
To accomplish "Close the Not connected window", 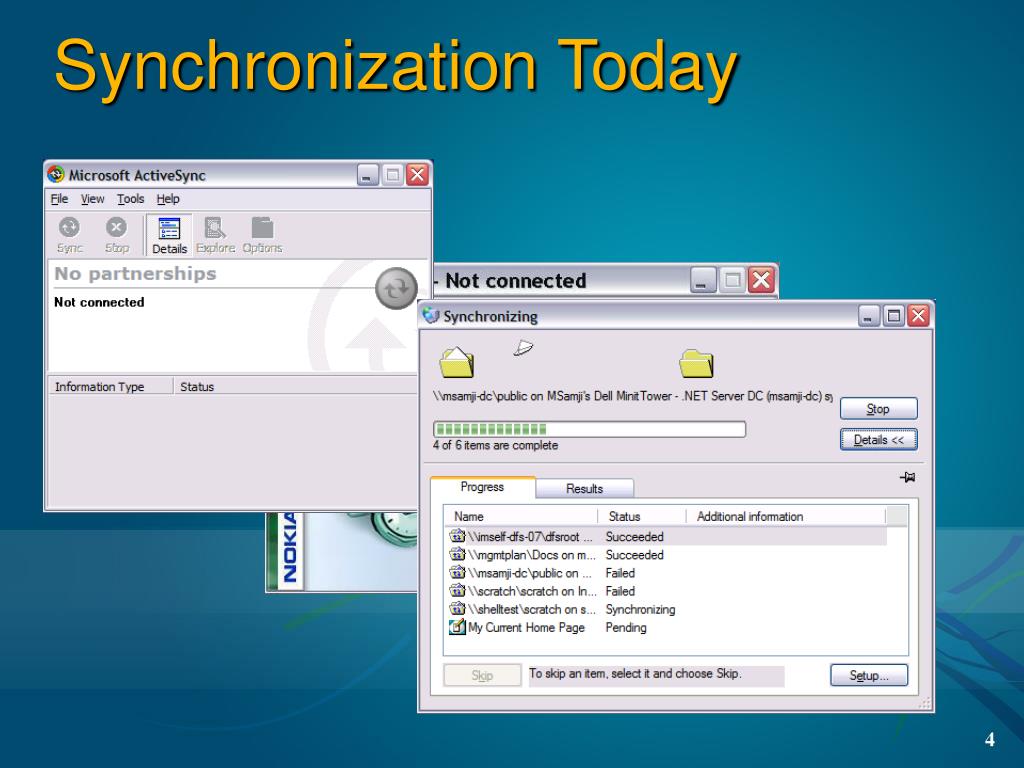I will 761,280.
